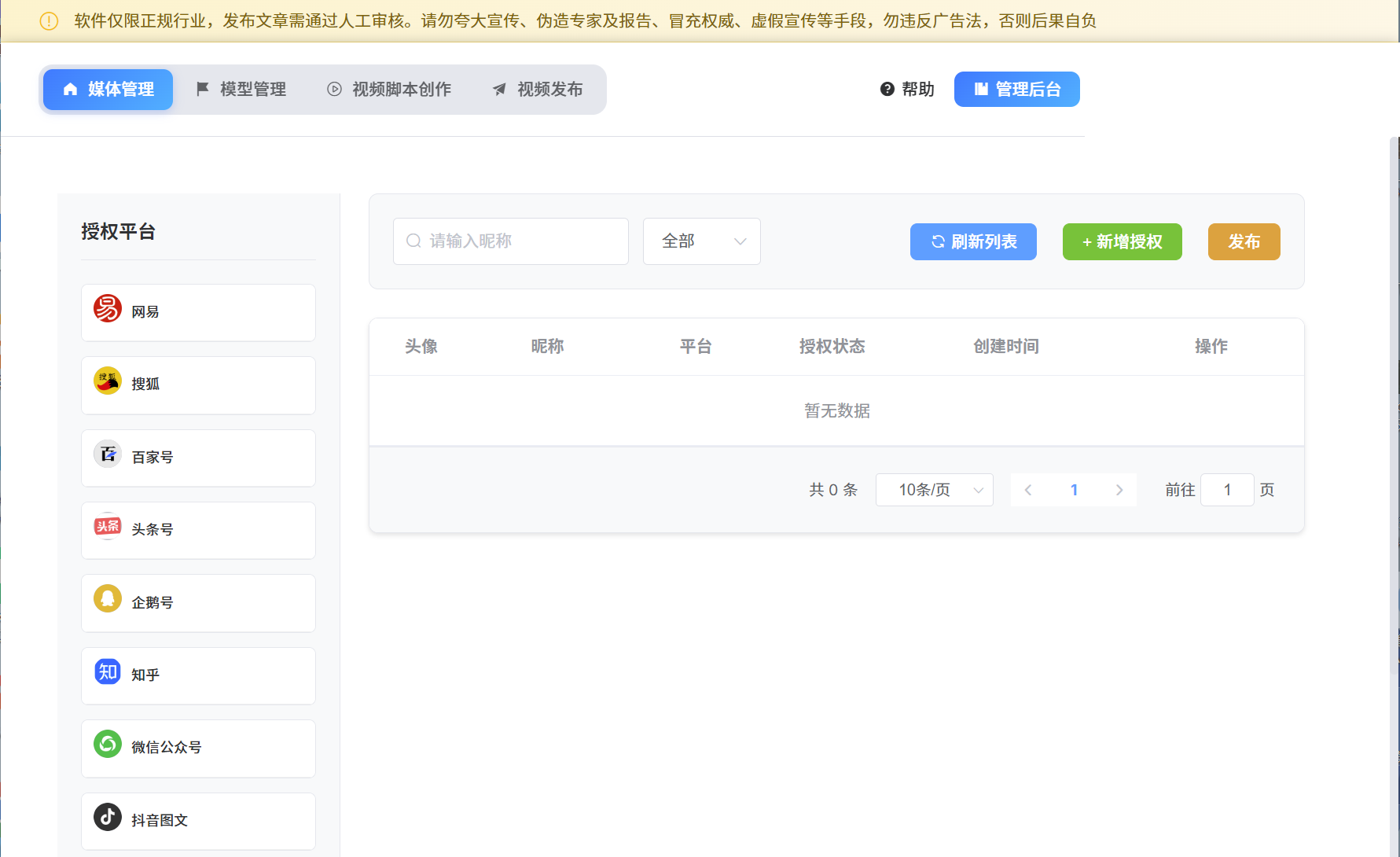
Task: Add a new authorization with 新增授权
Action: pos(1123,241)
